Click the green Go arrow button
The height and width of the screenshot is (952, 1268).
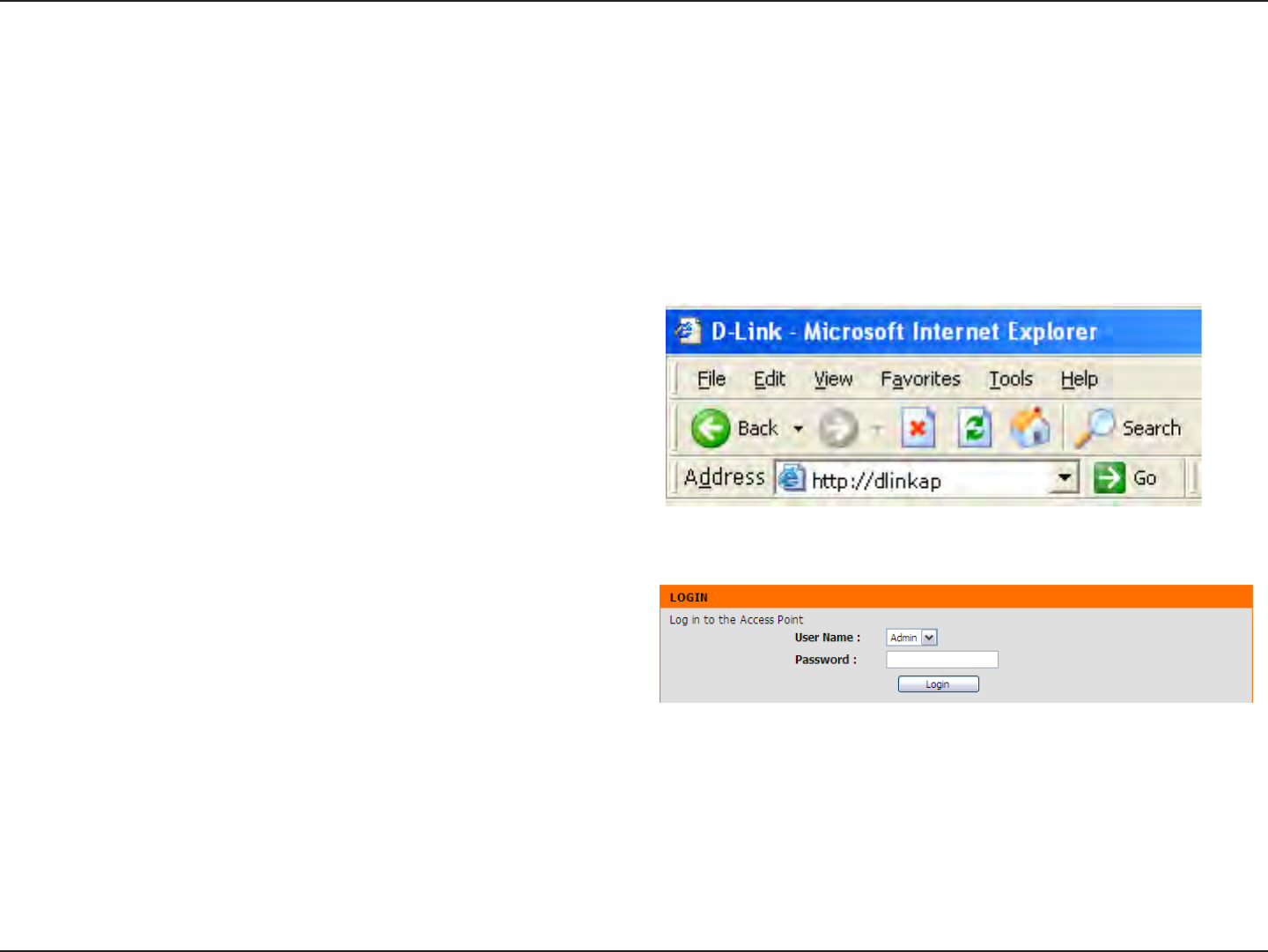1109,478
